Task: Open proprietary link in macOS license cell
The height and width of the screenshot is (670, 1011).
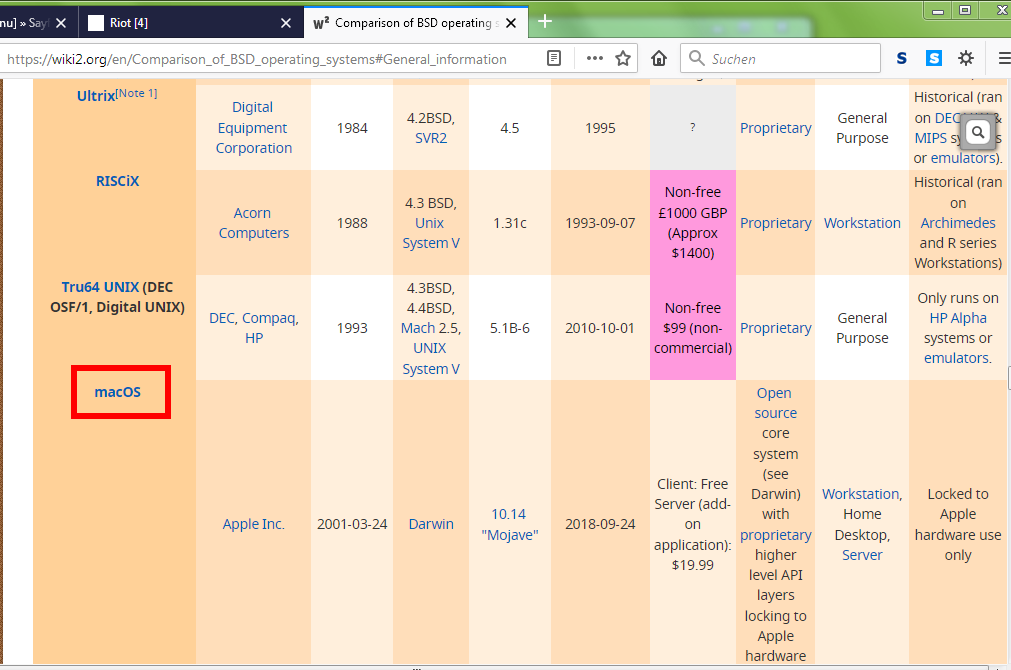Action: tap(776, 535)
